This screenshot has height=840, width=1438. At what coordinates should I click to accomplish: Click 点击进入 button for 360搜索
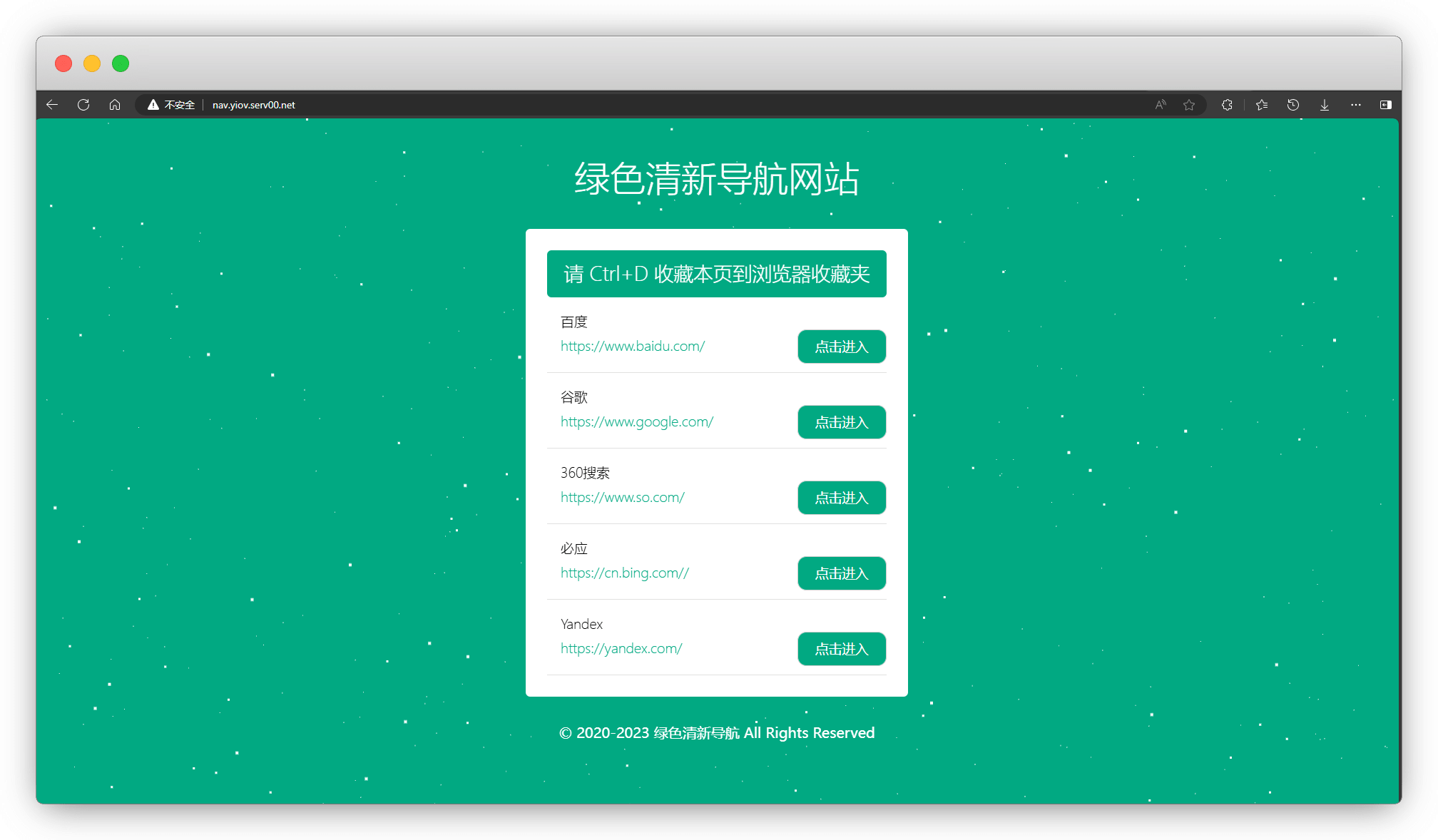coord(842,498)
